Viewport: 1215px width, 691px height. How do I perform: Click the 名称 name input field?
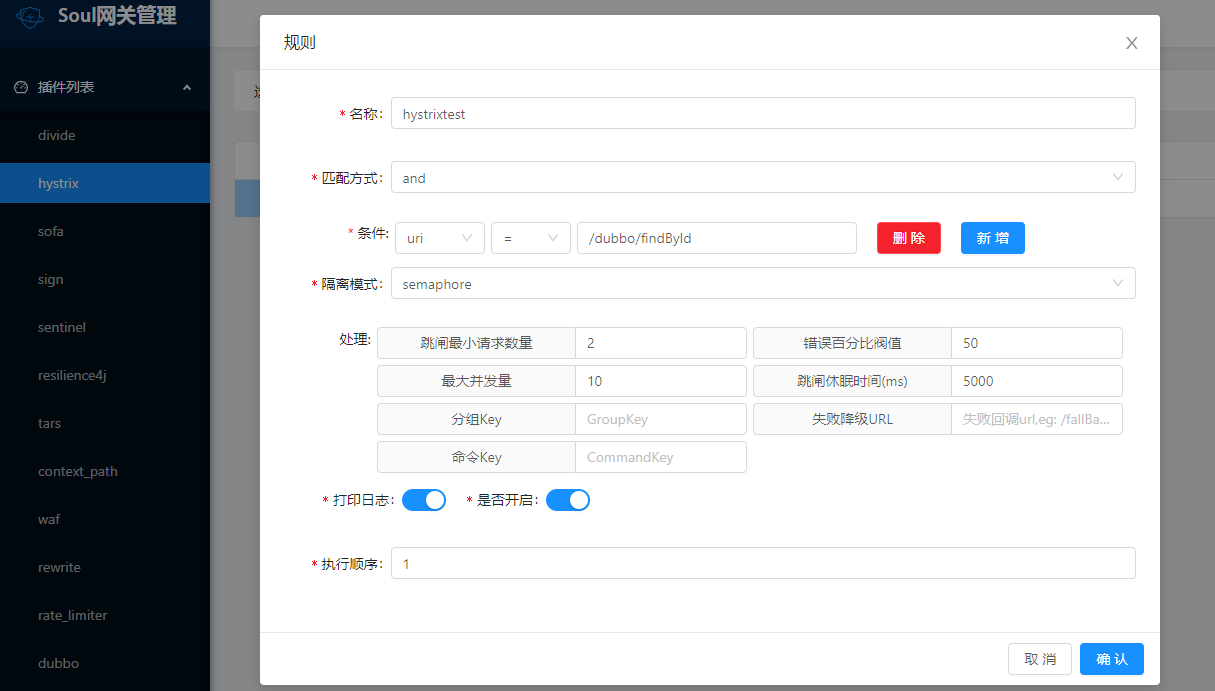[762, 113]
